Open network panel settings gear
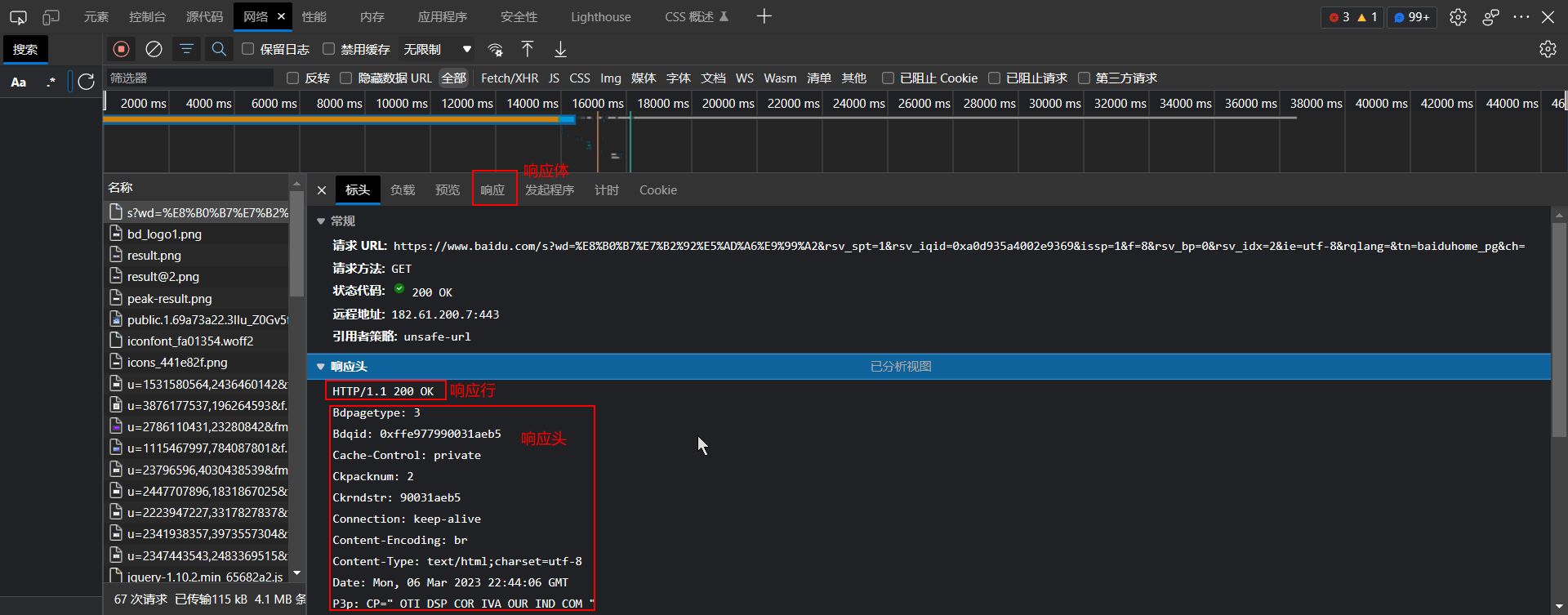Viewport: 1568px width, 615px height. pos(1548,50)
